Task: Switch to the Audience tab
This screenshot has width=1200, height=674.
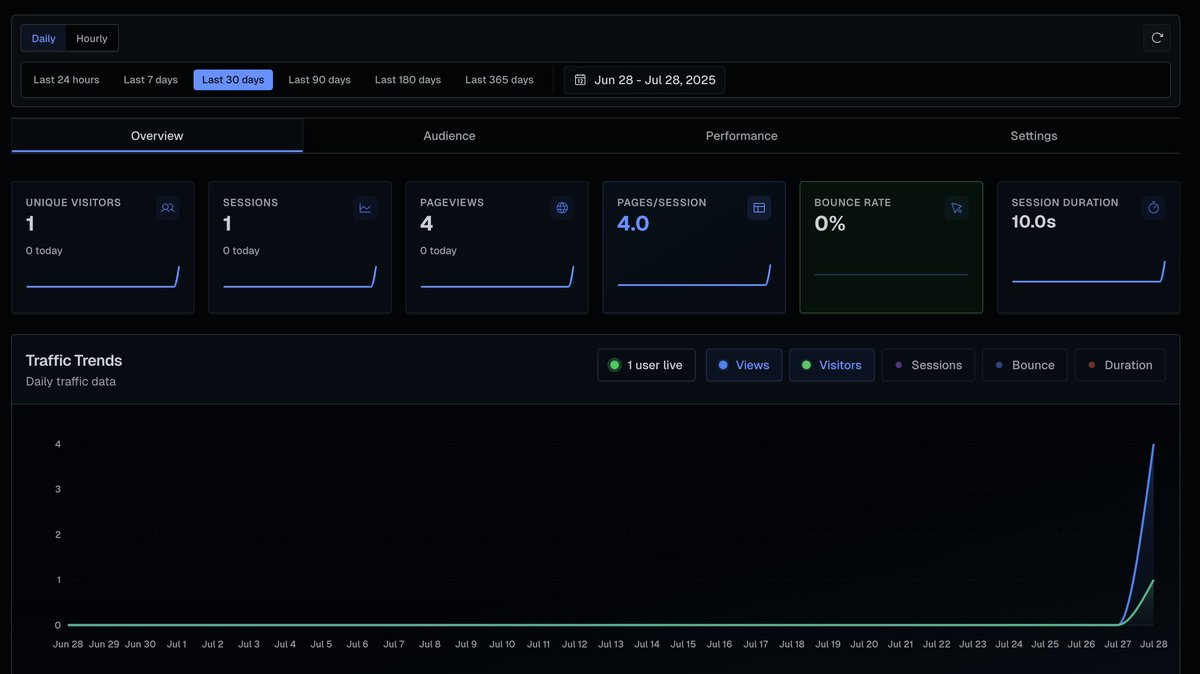Action: (x=449, y=135)
